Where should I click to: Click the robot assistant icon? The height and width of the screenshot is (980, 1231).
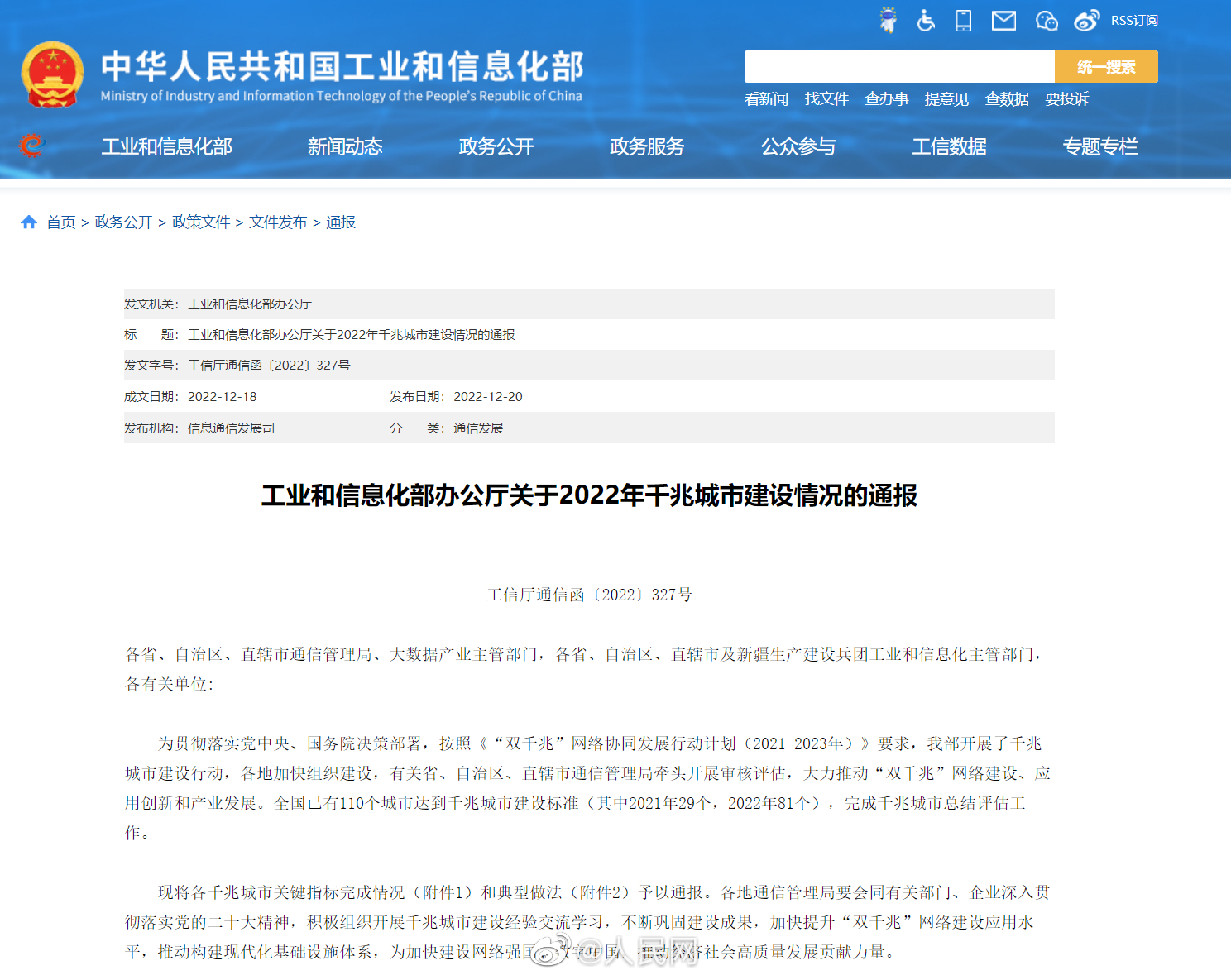(888, 20)
